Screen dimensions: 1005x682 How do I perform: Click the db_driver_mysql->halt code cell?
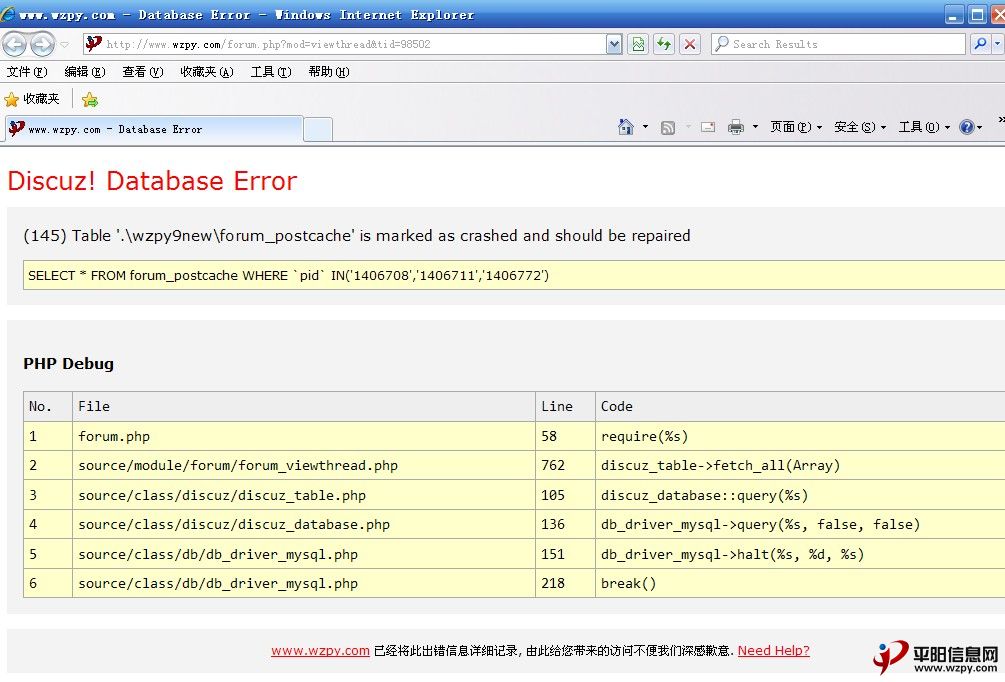800,554
